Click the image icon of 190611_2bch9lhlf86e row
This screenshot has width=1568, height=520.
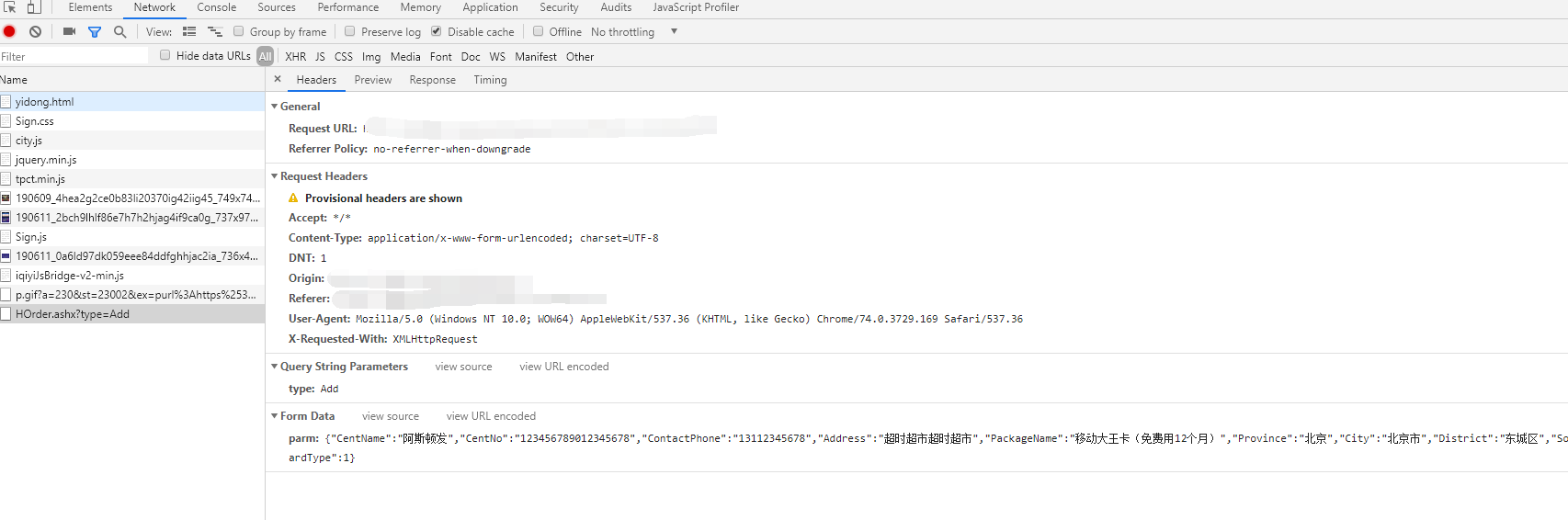click(x=6, y=218)
